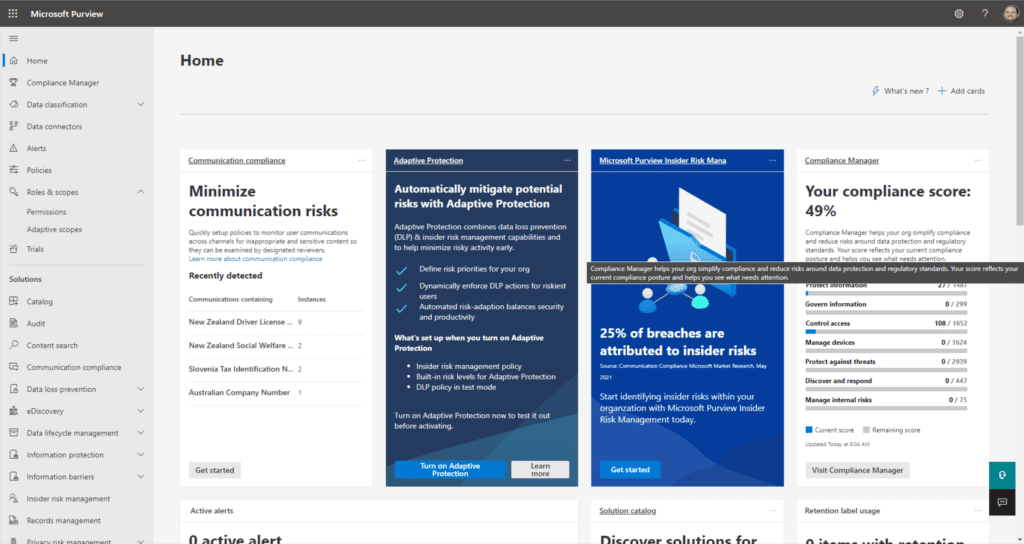
Task: Click Visit Compliance Manager button
Action: tap(857, 470)
